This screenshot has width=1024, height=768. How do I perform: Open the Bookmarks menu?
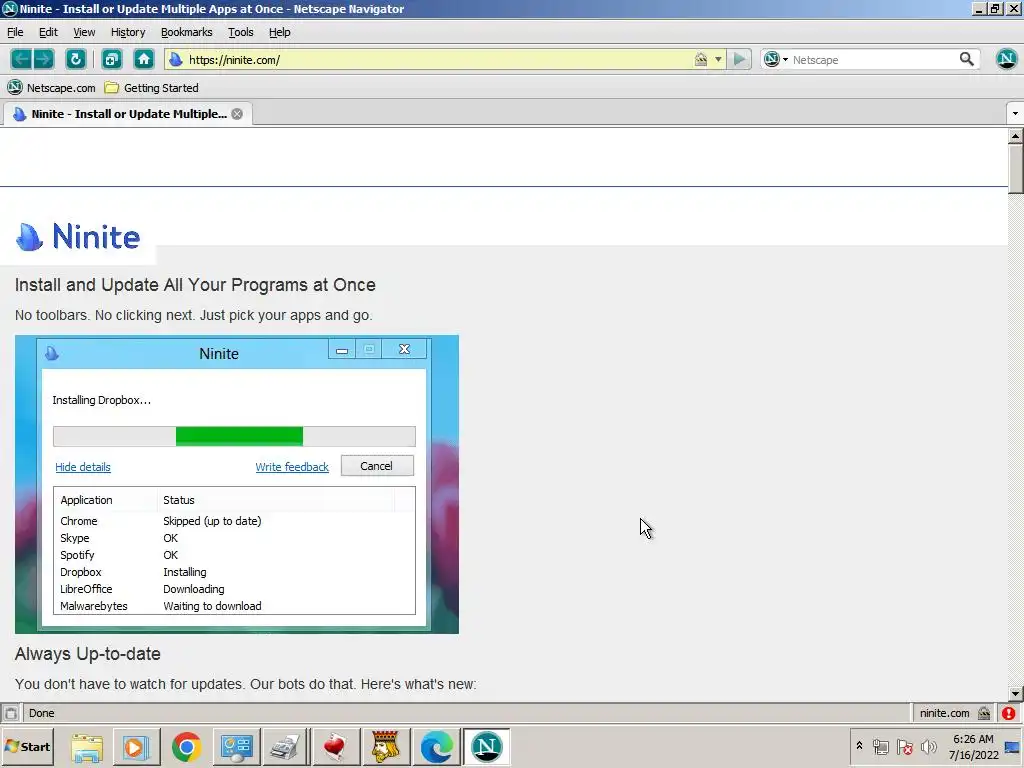tap(187, 32)
